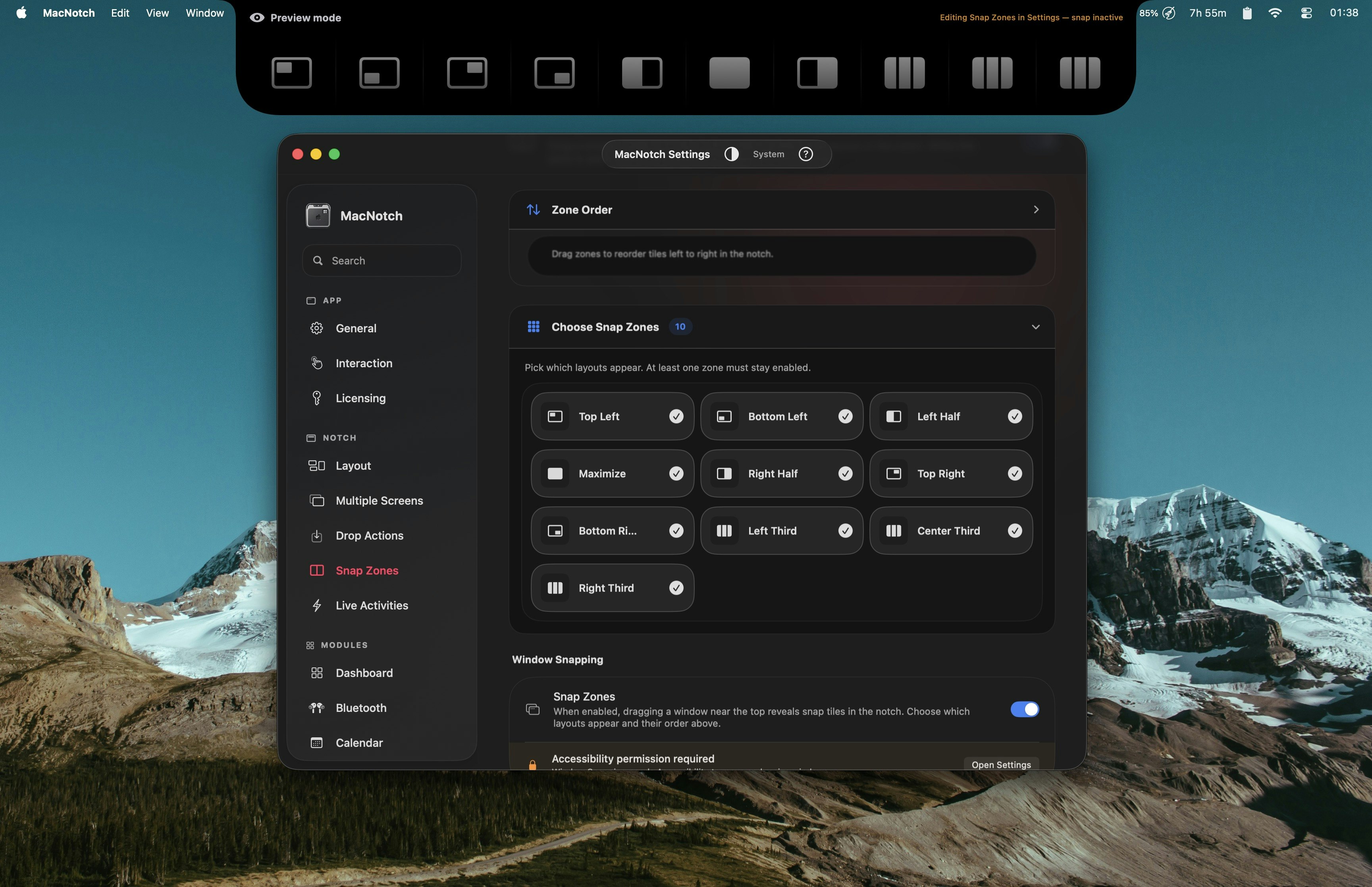The image size is (1372, 887).
Task: Click the Right Half snap tile in the notch
Action: coord(817,73)
